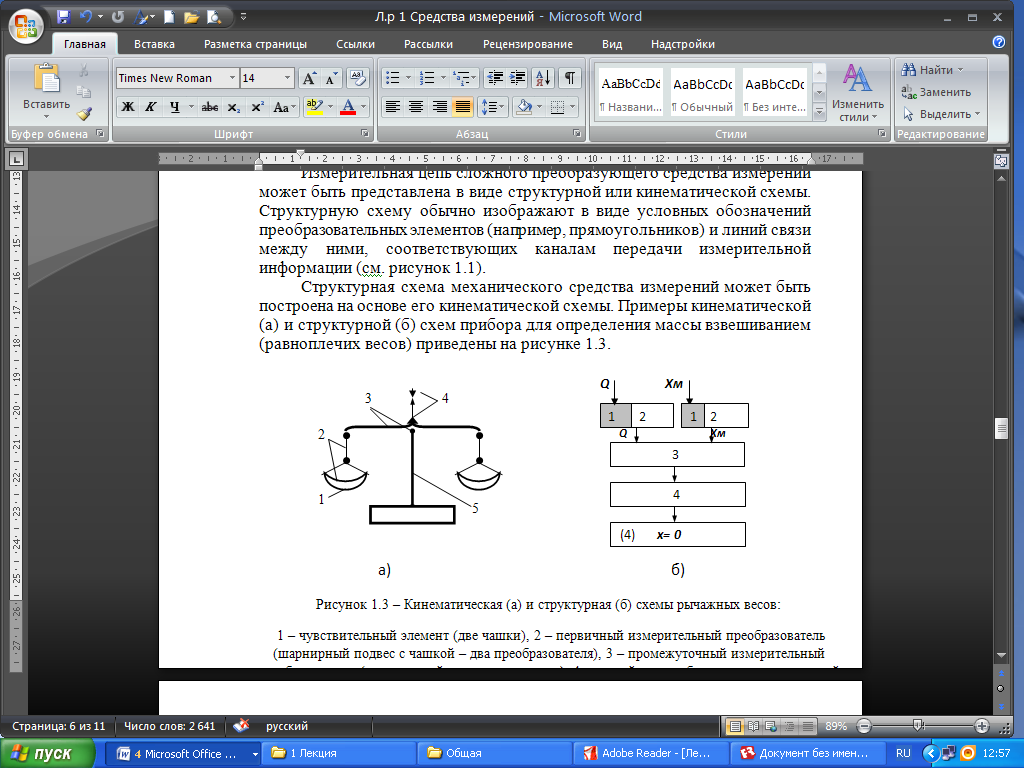The width and height of the screenshot is (1024, 768).
Task: Open file via quick access folder icon
Action: 191,17
